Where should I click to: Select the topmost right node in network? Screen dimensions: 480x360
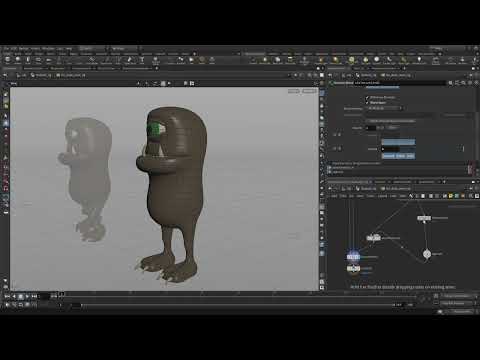424,218
